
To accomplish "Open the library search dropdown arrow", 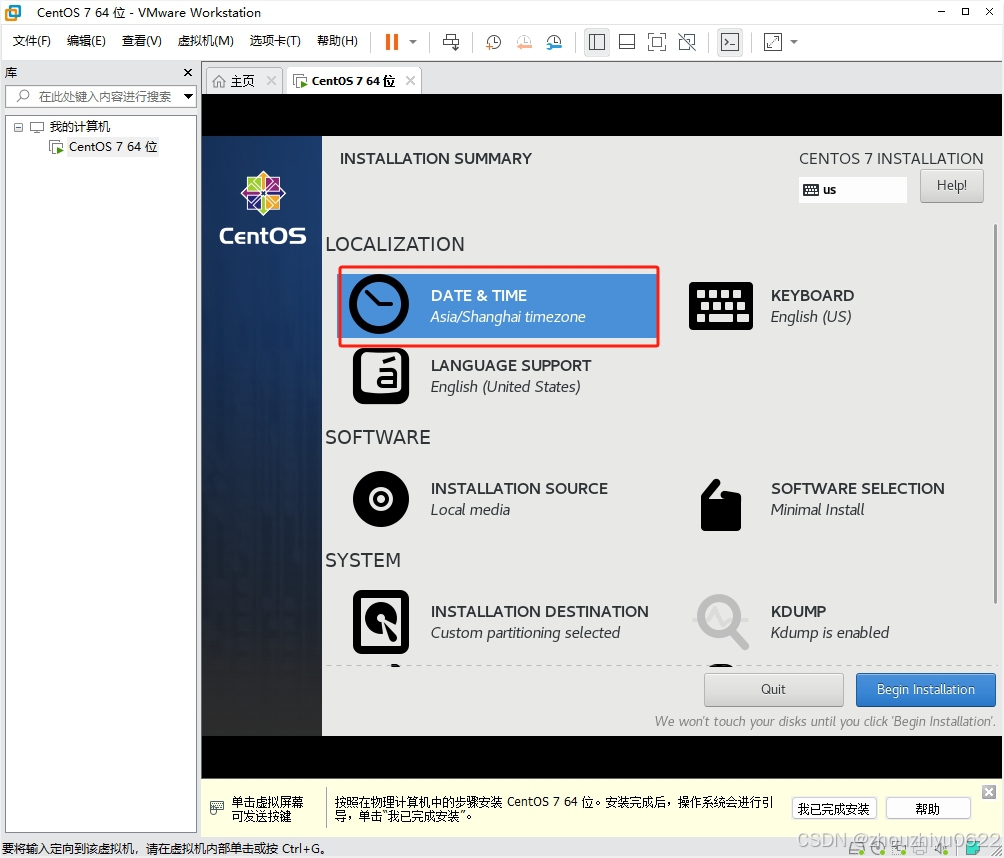I will point(188,97).
